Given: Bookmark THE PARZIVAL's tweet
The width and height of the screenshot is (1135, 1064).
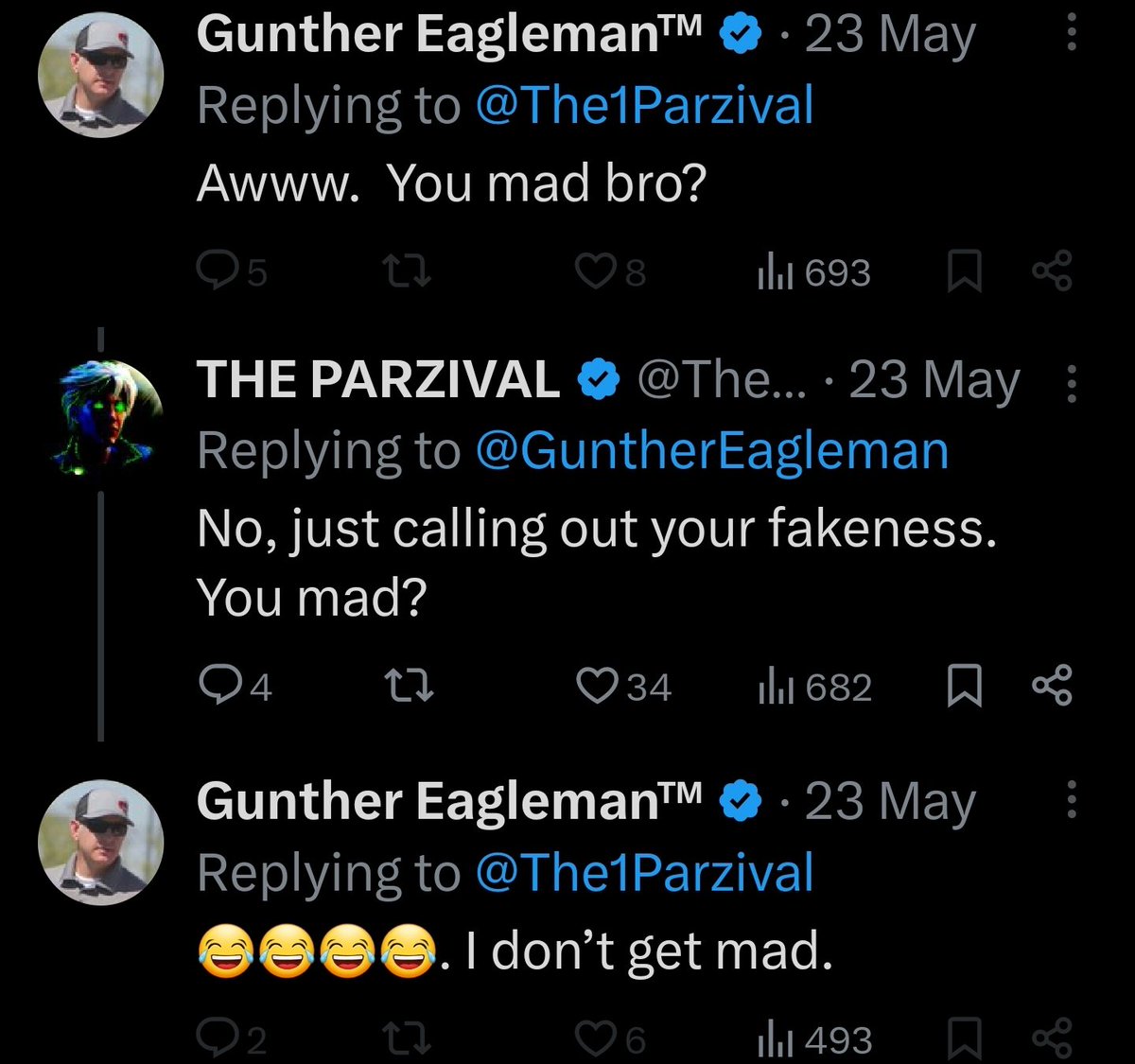Looking at the screenshot, I should tap(964, 686).
